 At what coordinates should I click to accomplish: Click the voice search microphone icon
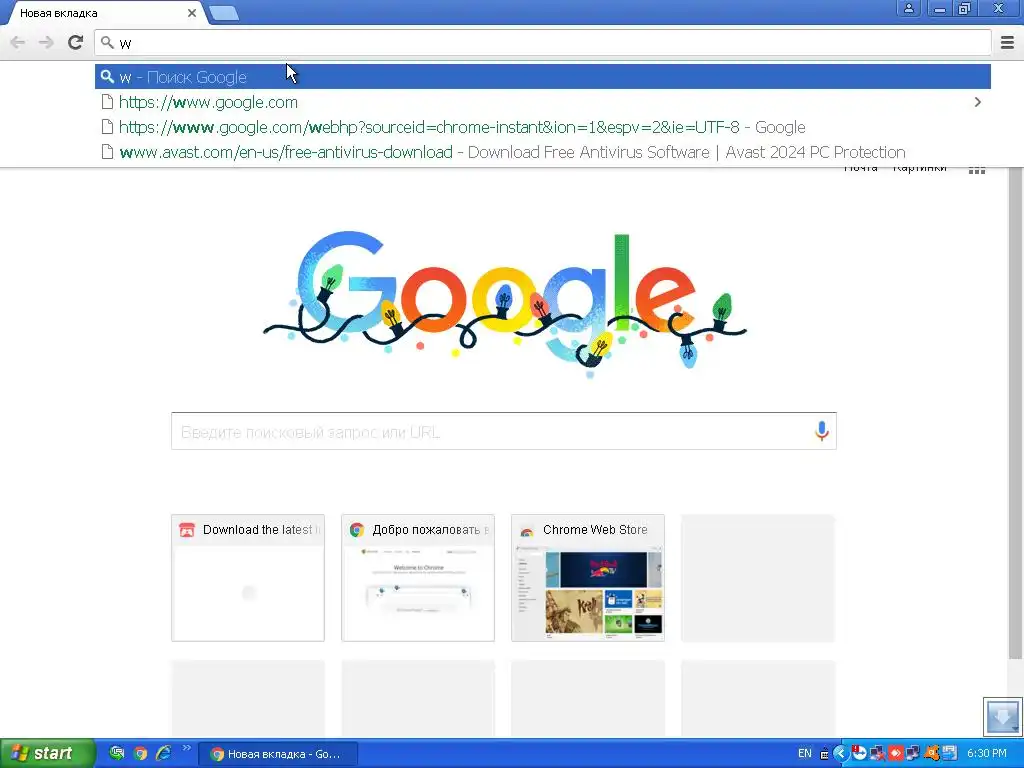[x=822, y=431]
